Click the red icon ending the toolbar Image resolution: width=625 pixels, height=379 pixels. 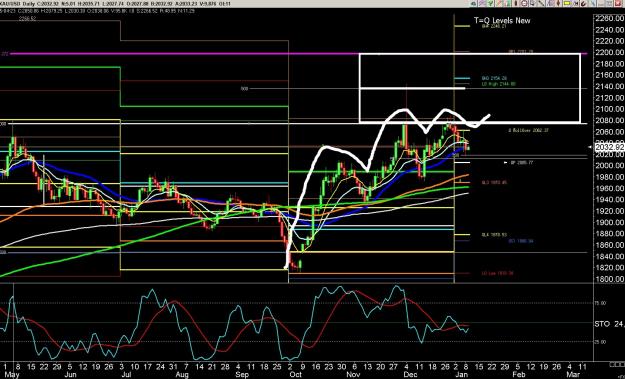point(618,4)
